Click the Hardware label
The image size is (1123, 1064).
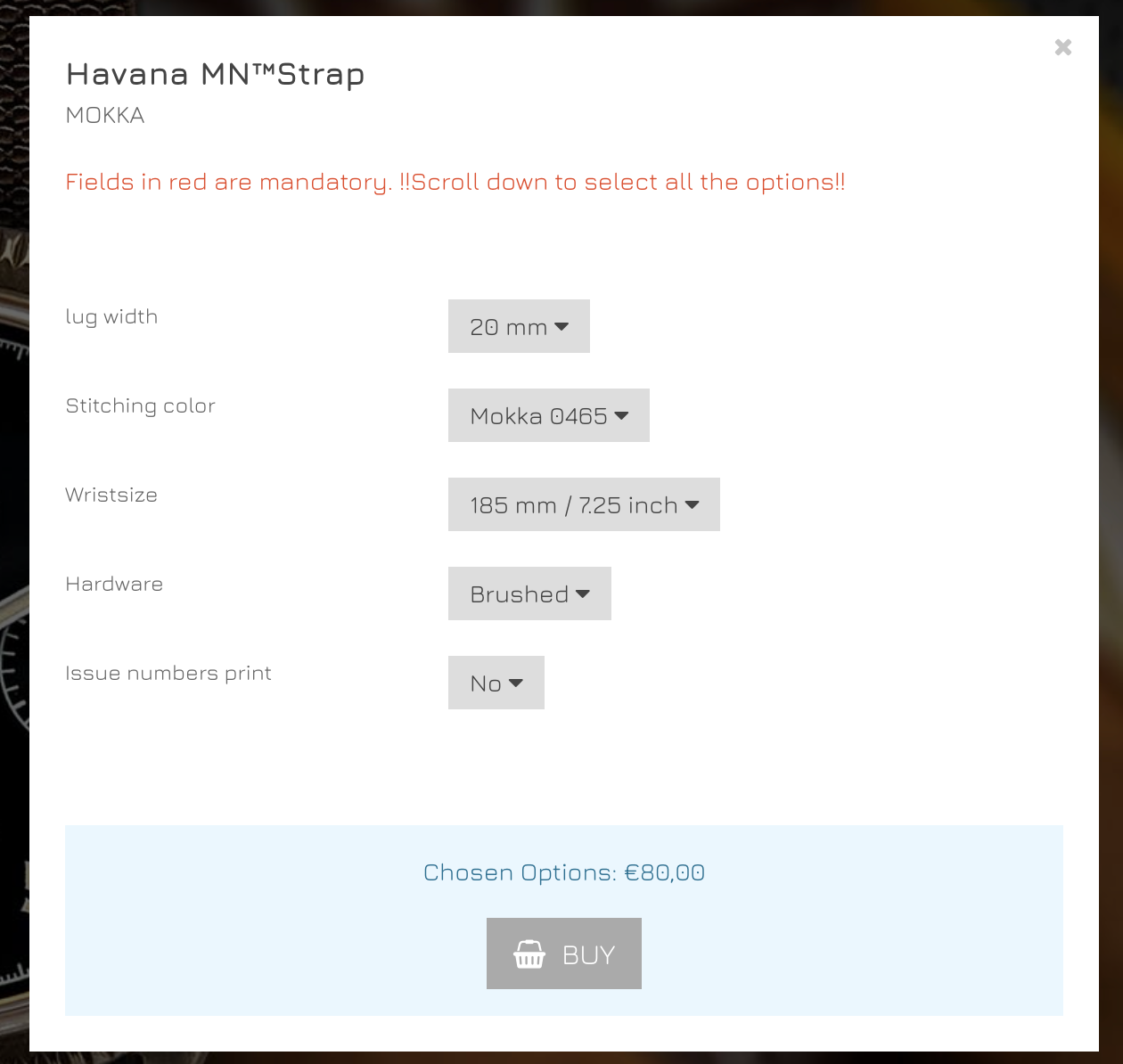[x=114, y=585]
